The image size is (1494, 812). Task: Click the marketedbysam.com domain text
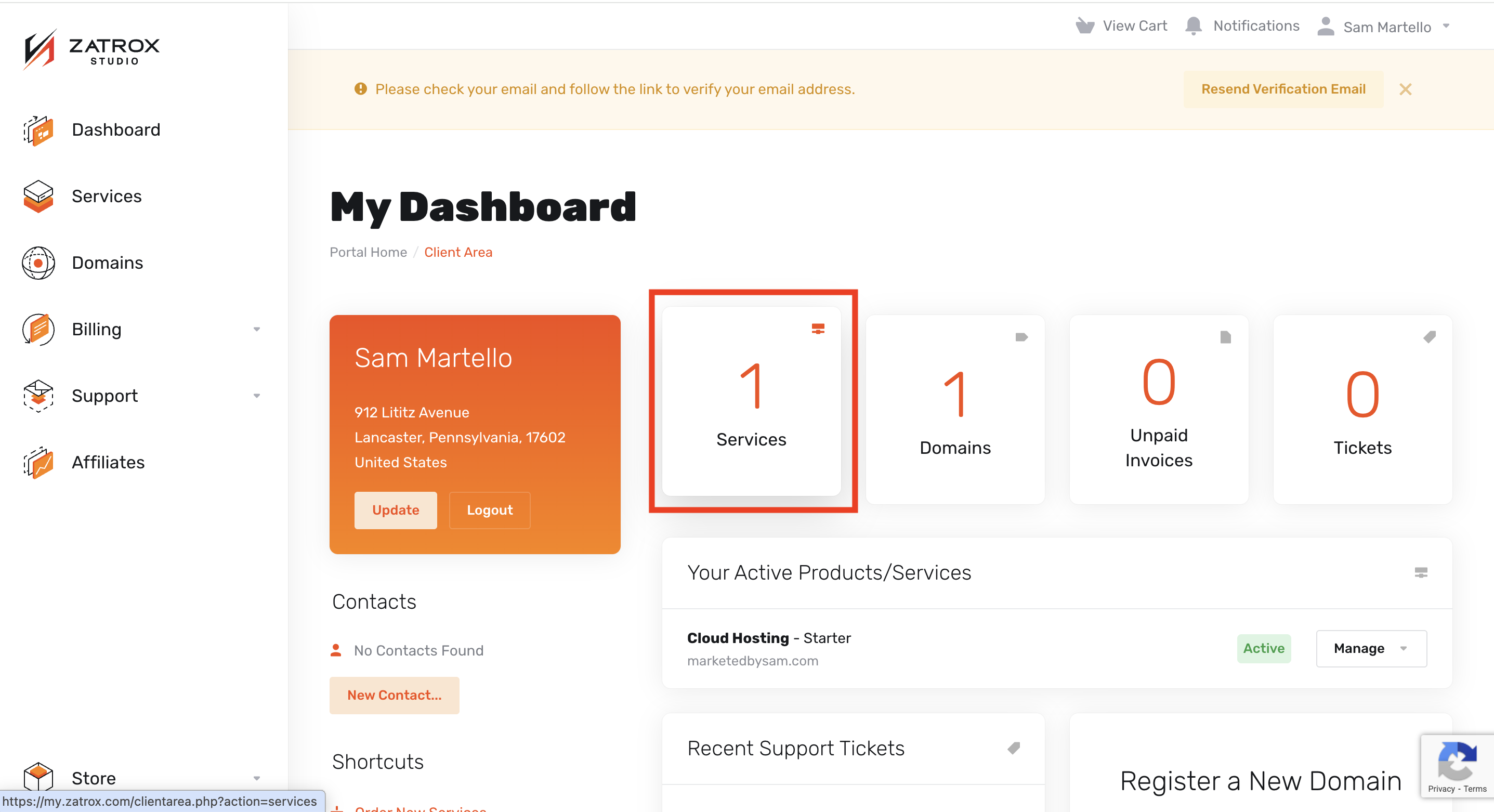pyautogui.click(x=752, y=661)
